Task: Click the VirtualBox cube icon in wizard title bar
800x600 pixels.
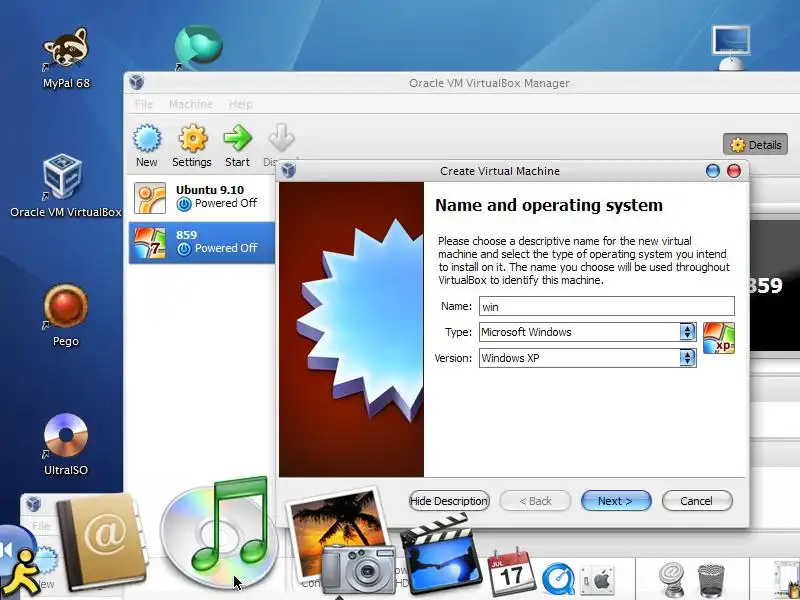Action: [288, 170]
